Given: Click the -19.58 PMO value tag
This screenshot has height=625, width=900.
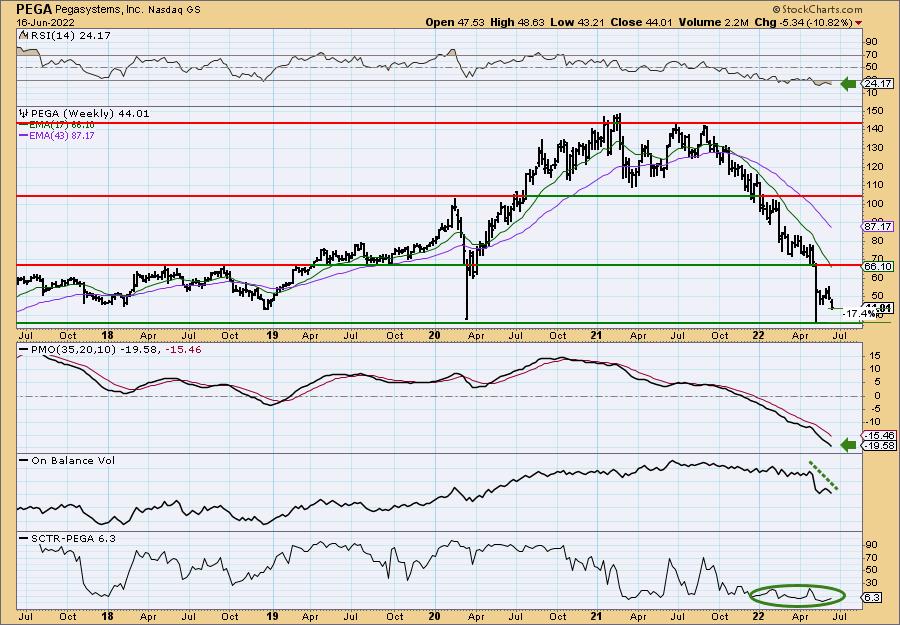Looking at the screenshot, I should coord(878,446).
